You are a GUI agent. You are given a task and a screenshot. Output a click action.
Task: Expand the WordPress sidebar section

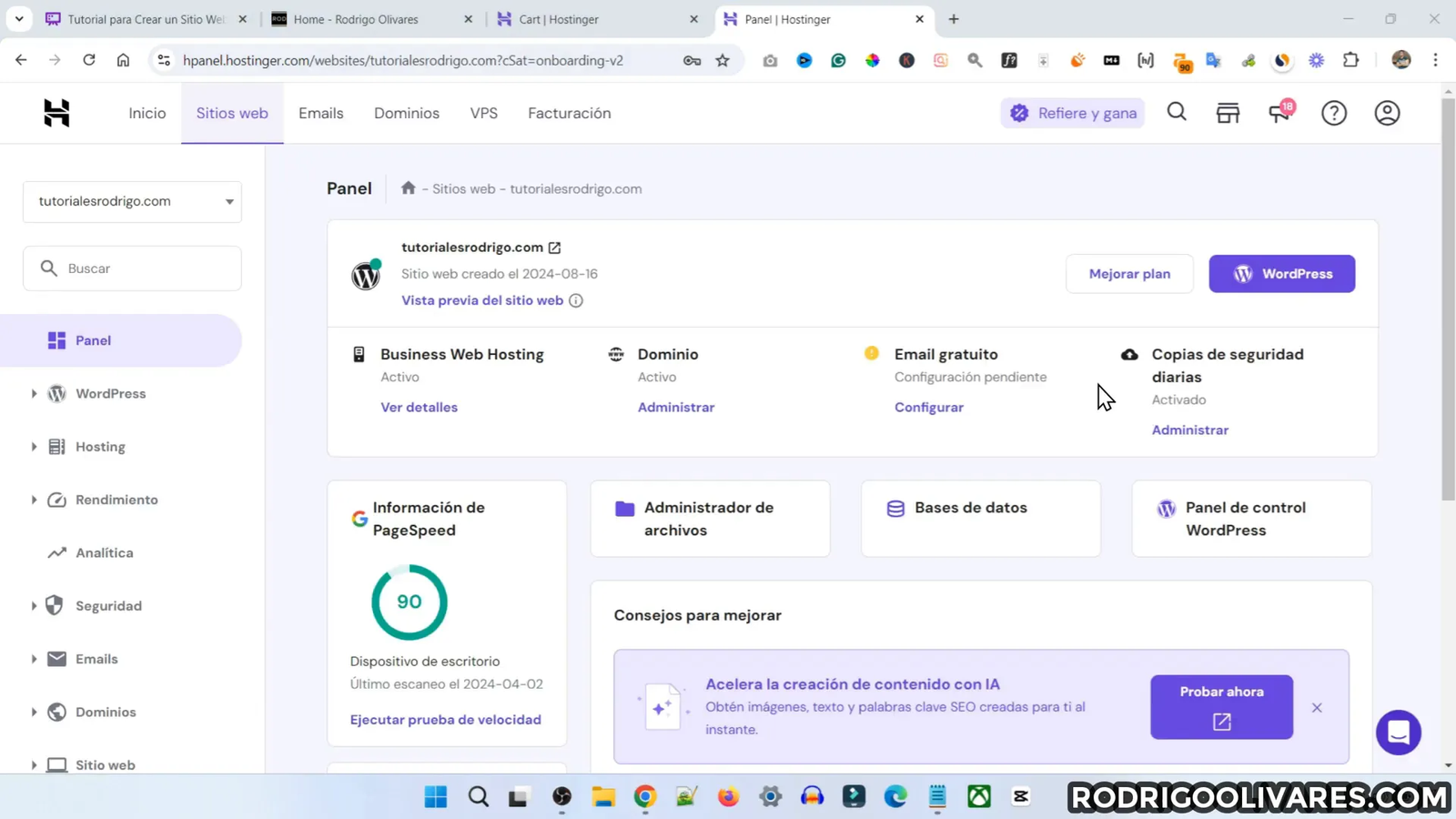point(110,393)
